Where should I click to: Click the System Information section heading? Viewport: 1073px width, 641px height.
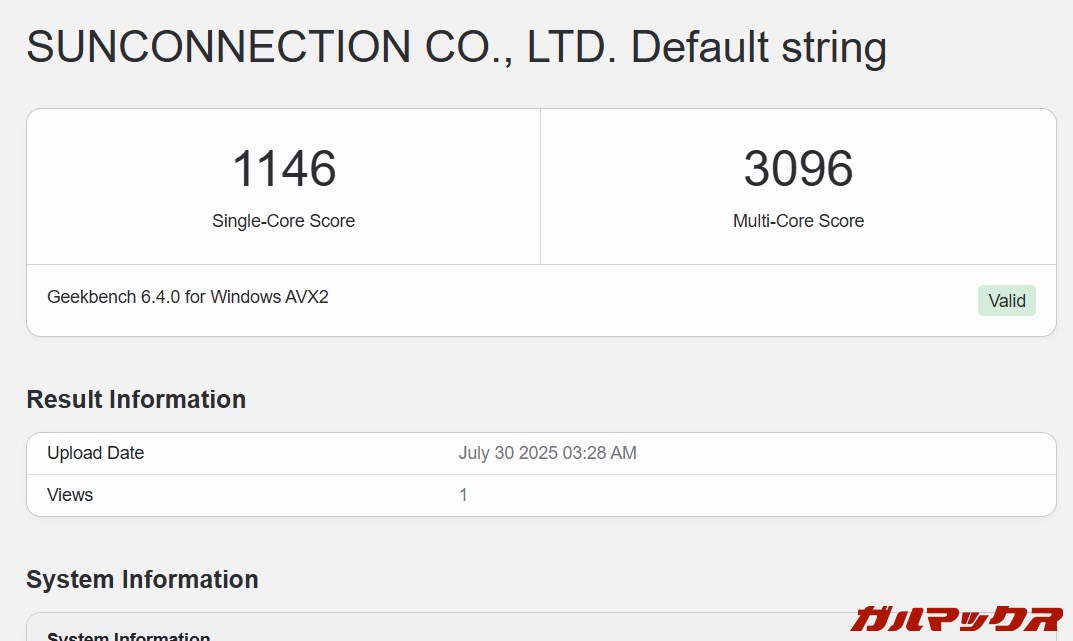[142, 579]
